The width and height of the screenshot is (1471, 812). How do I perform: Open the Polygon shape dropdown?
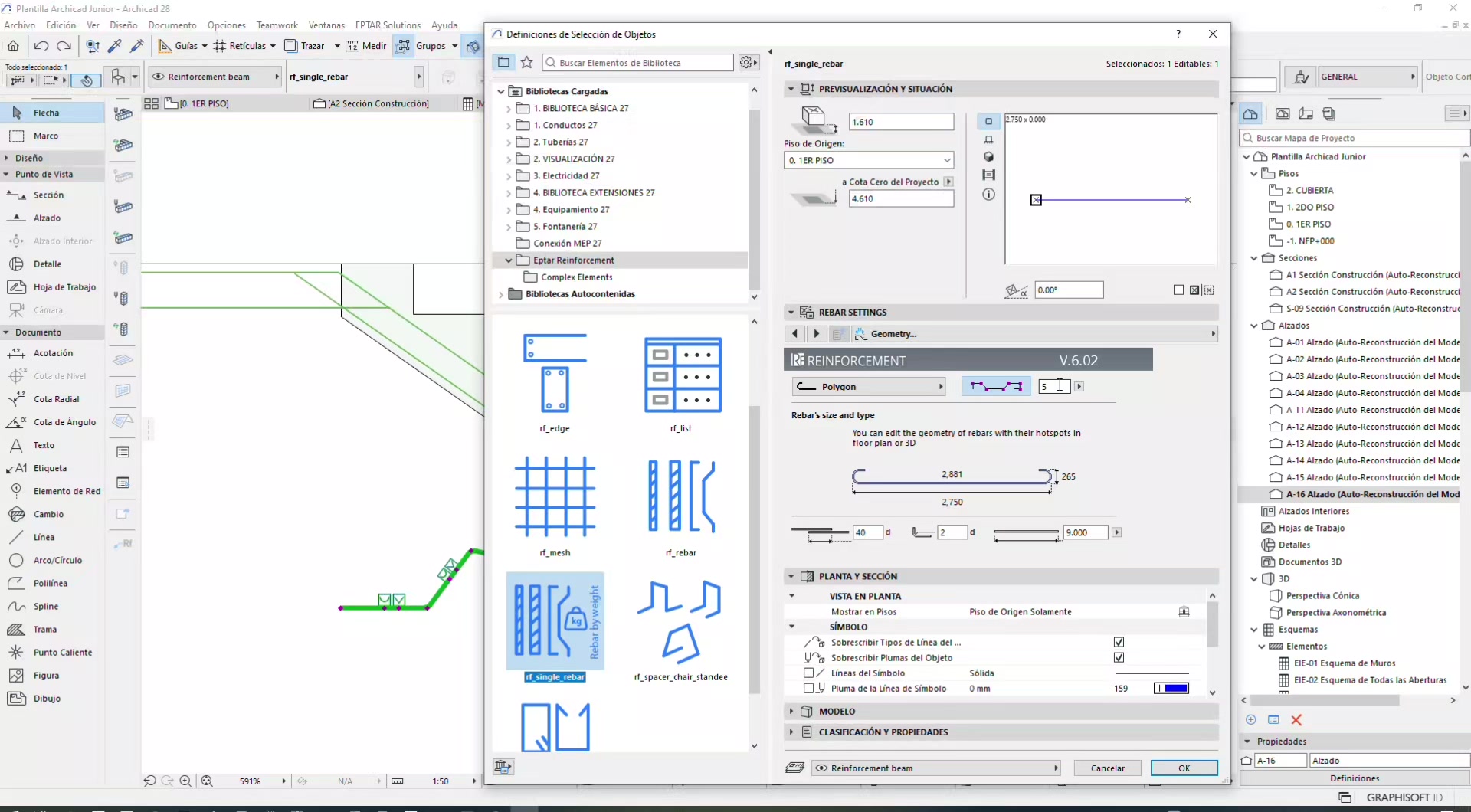[869, 387]
